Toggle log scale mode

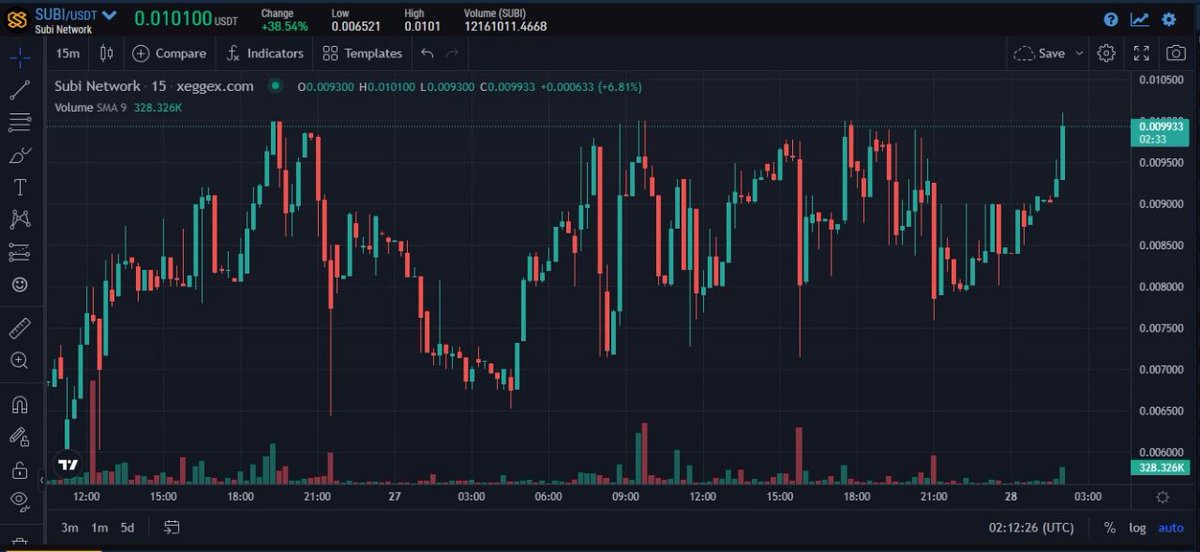coord(1137,527)
